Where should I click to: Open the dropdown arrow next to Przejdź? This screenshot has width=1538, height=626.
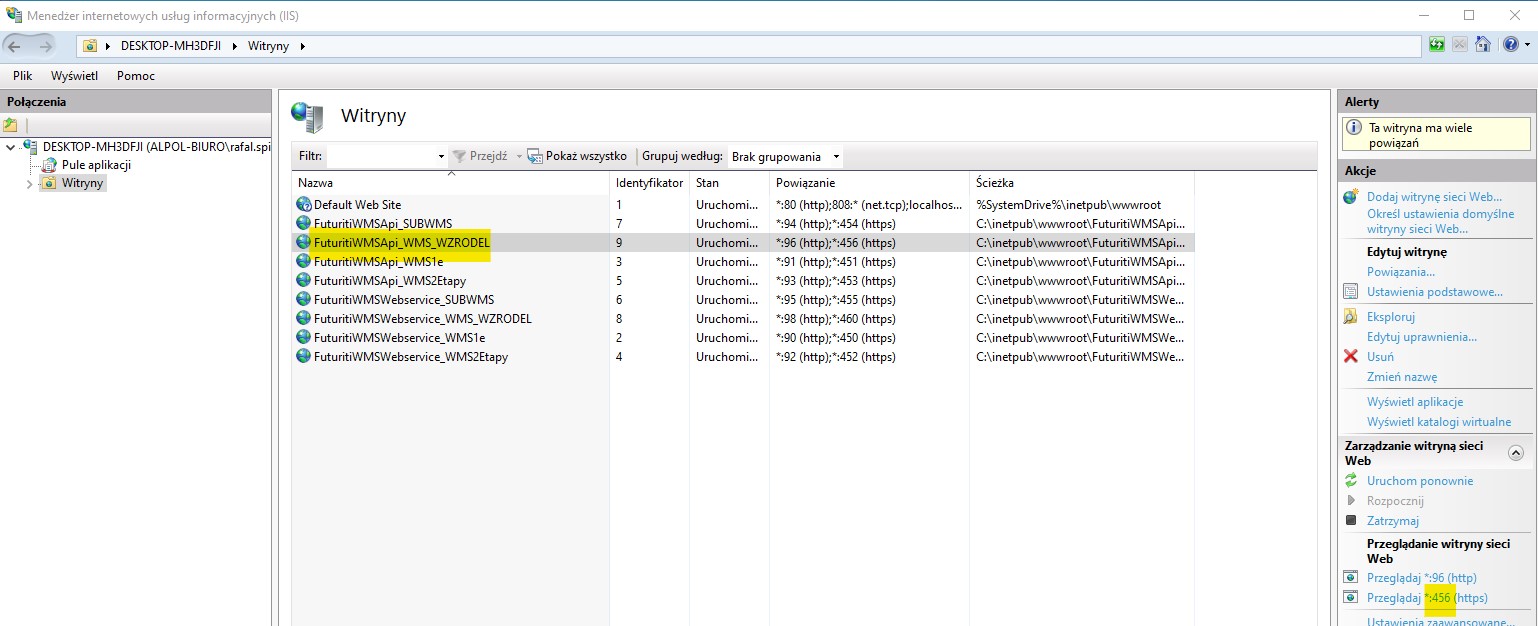coord(519,157)
